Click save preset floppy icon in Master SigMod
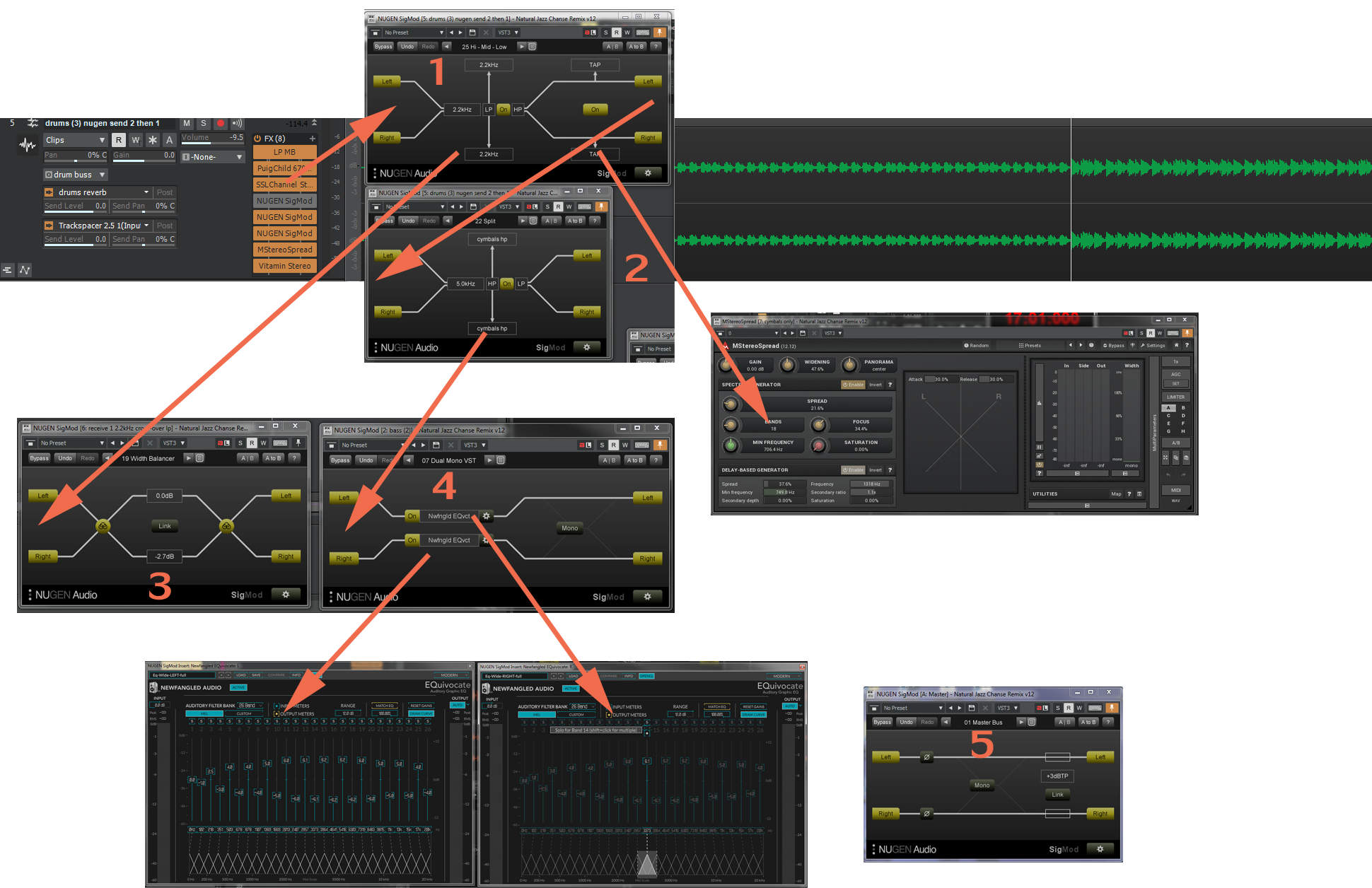 972,708
